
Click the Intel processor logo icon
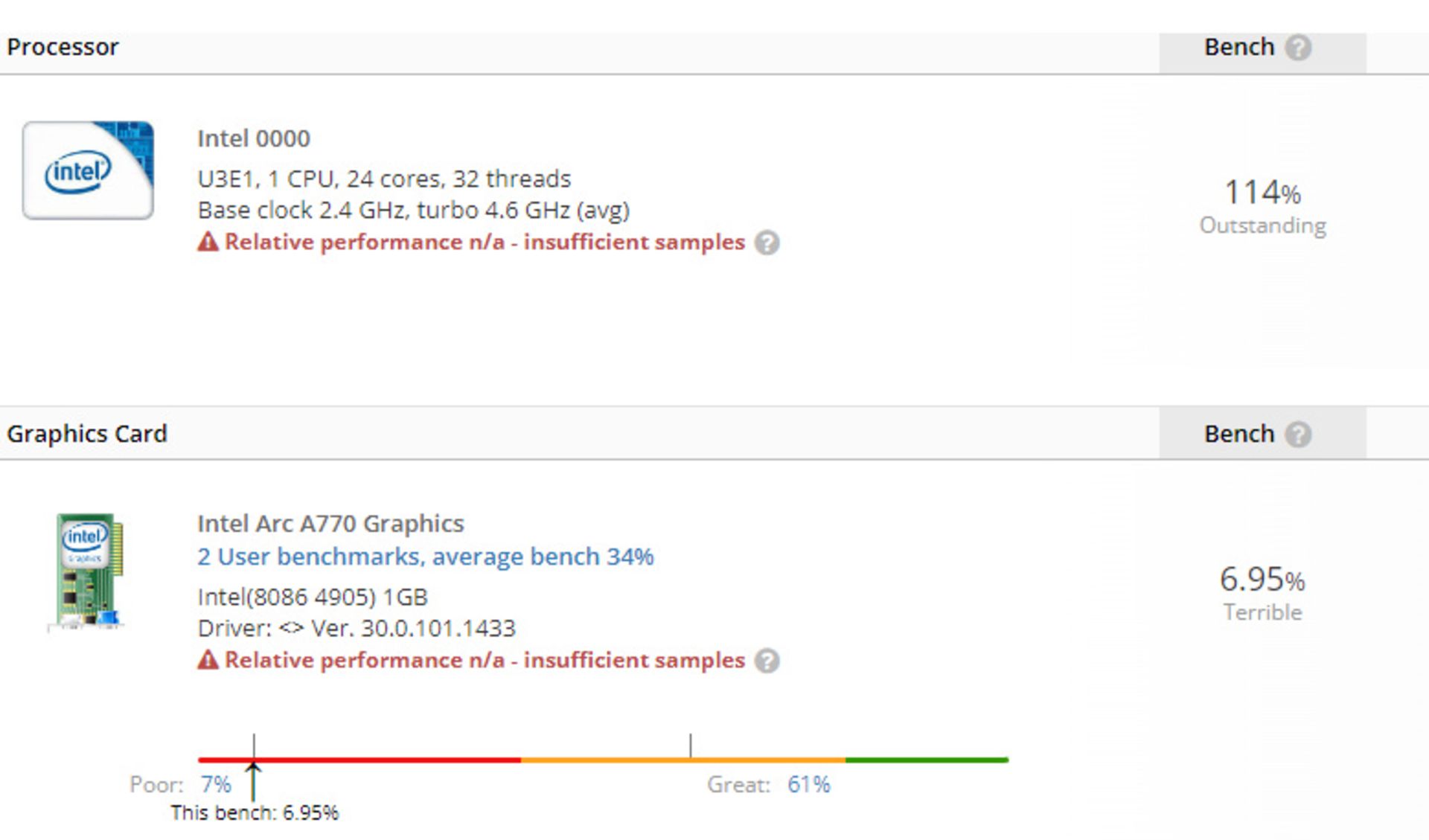87,171
